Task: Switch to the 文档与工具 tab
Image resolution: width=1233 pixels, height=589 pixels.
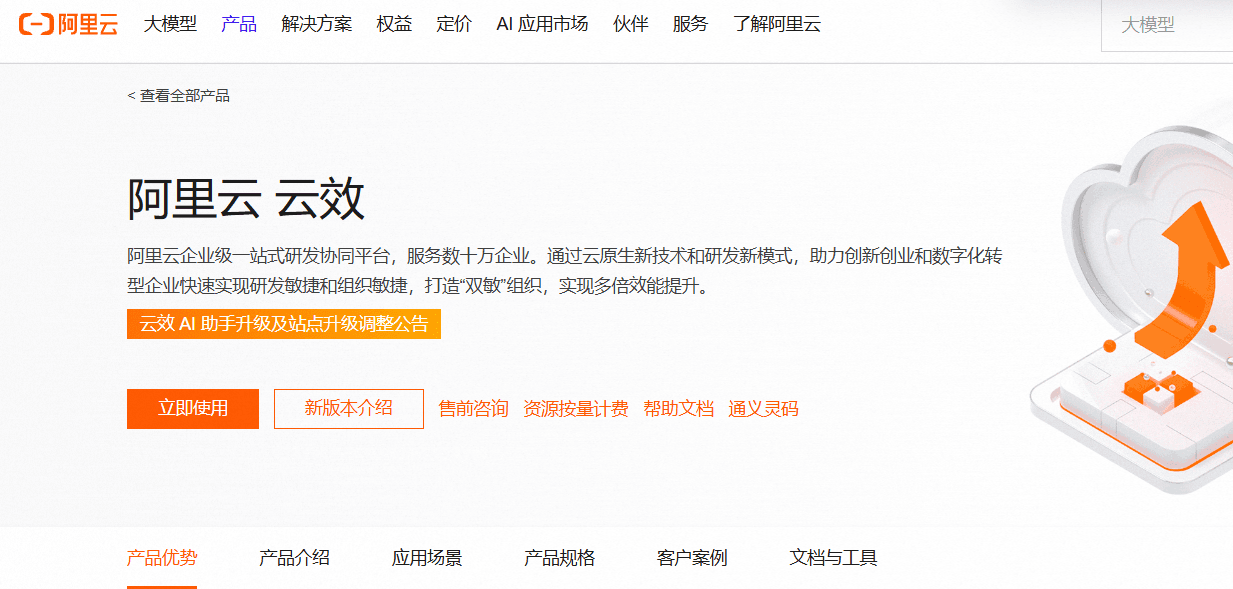Action: tap(834, 558)
